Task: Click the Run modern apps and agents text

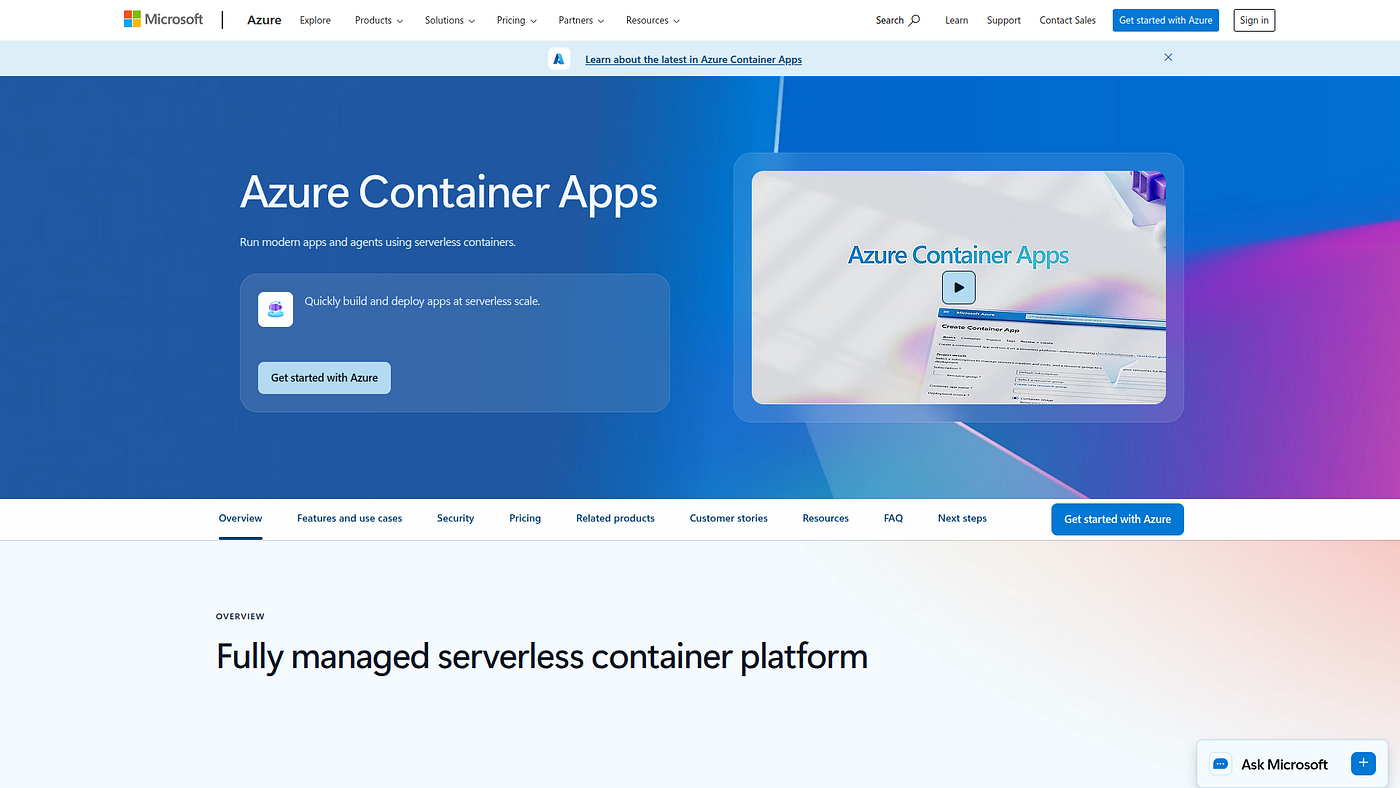Action: point(378,242)
